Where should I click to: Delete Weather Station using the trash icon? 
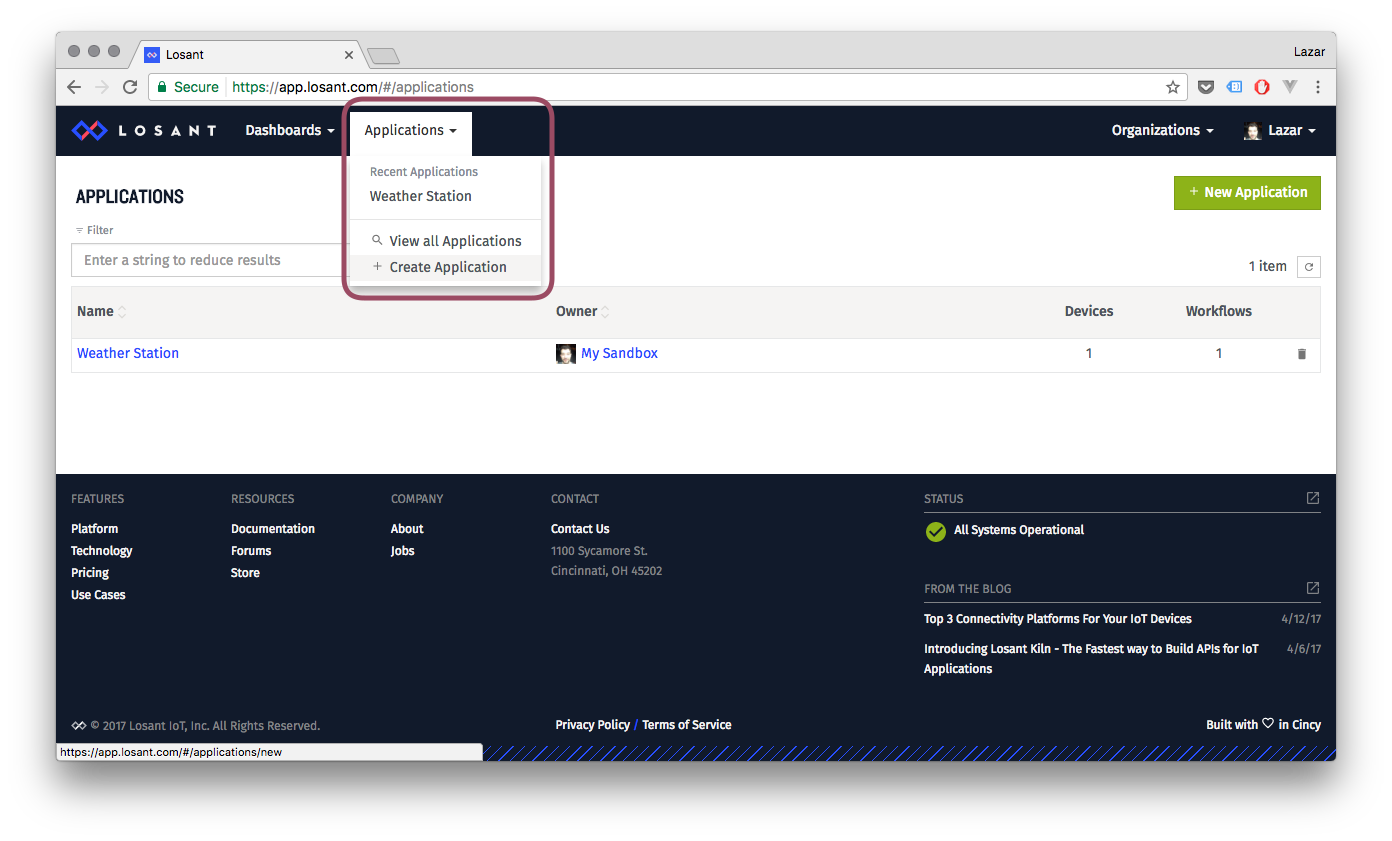pyautogui.click(x=1301, y=354)
